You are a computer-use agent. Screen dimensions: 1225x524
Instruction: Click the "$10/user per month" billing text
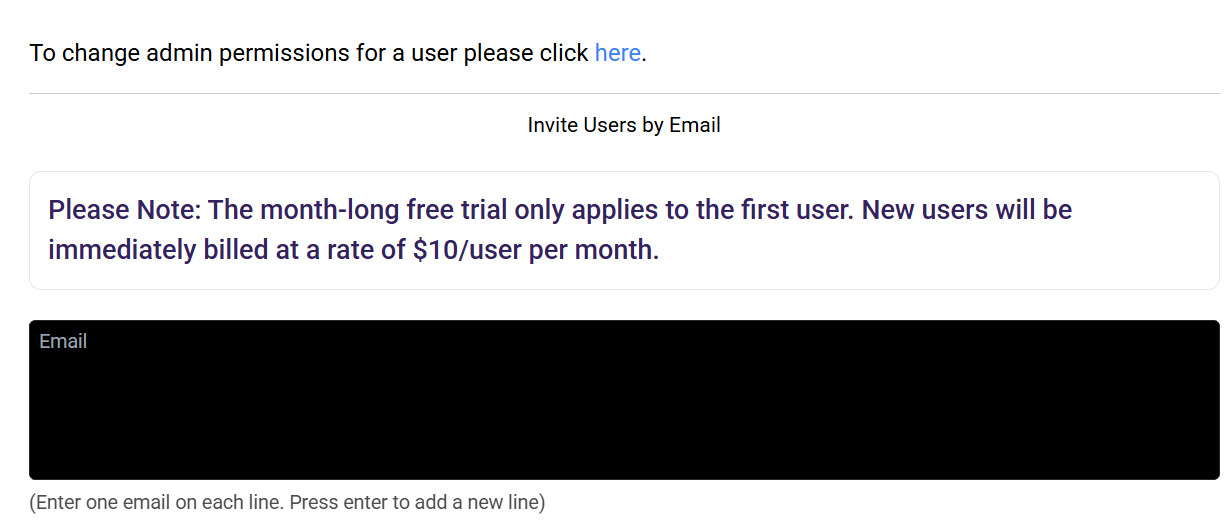[x=536, y=250]
